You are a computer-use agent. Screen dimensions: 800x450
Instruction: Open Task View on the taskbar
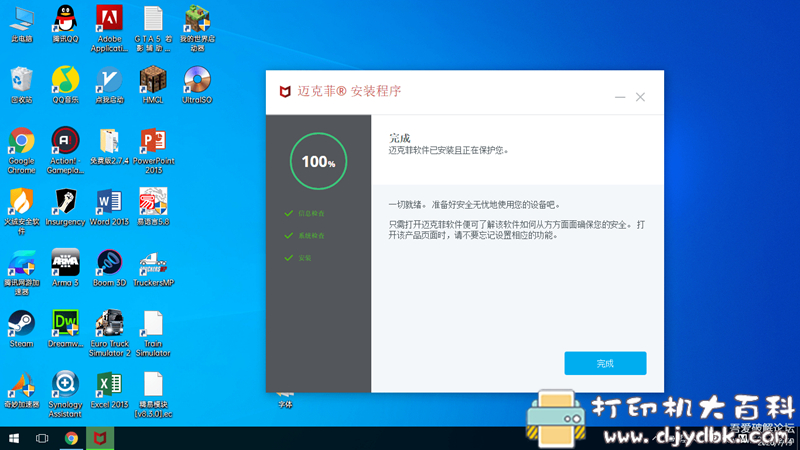tap(42, 438)
